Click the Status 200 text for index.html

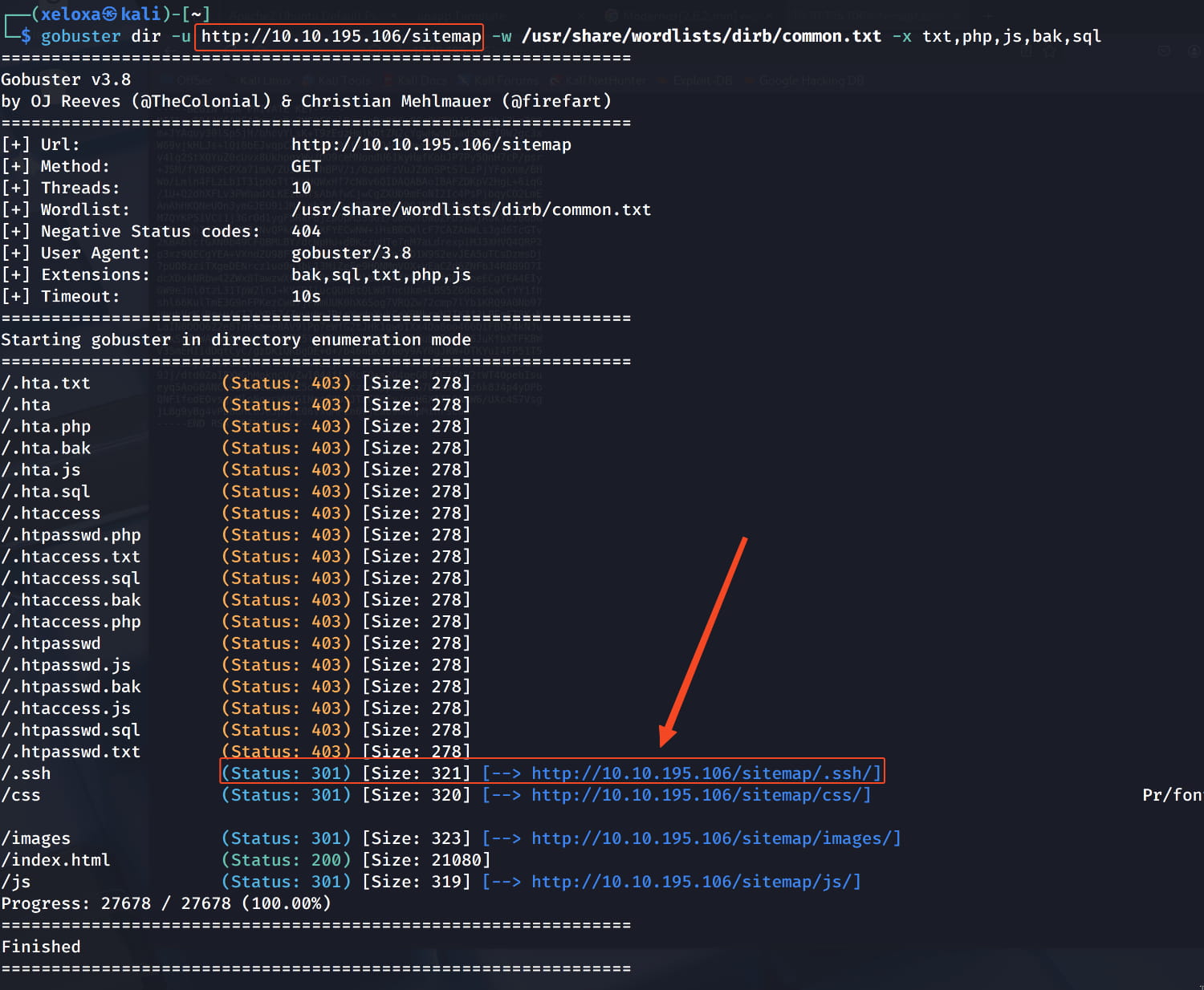pos(286,860)
